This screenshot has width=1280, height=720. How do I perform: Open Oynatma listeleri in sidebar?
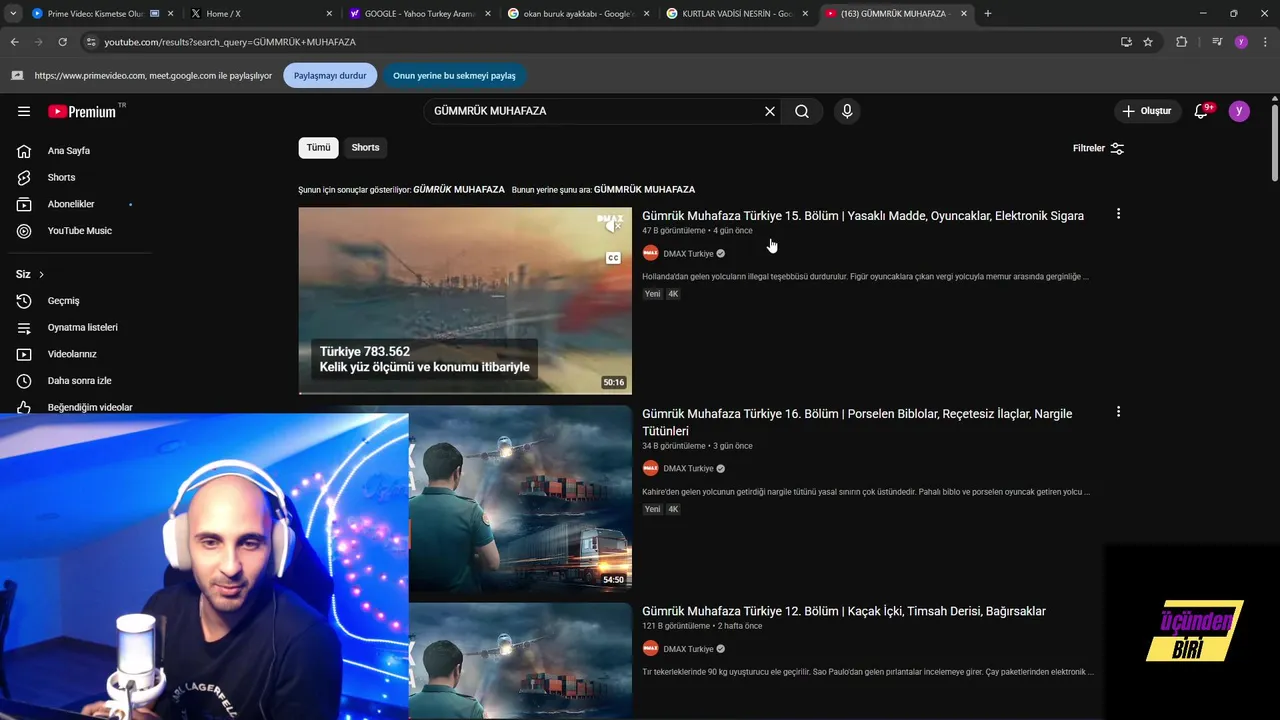[x=82, y=327]
